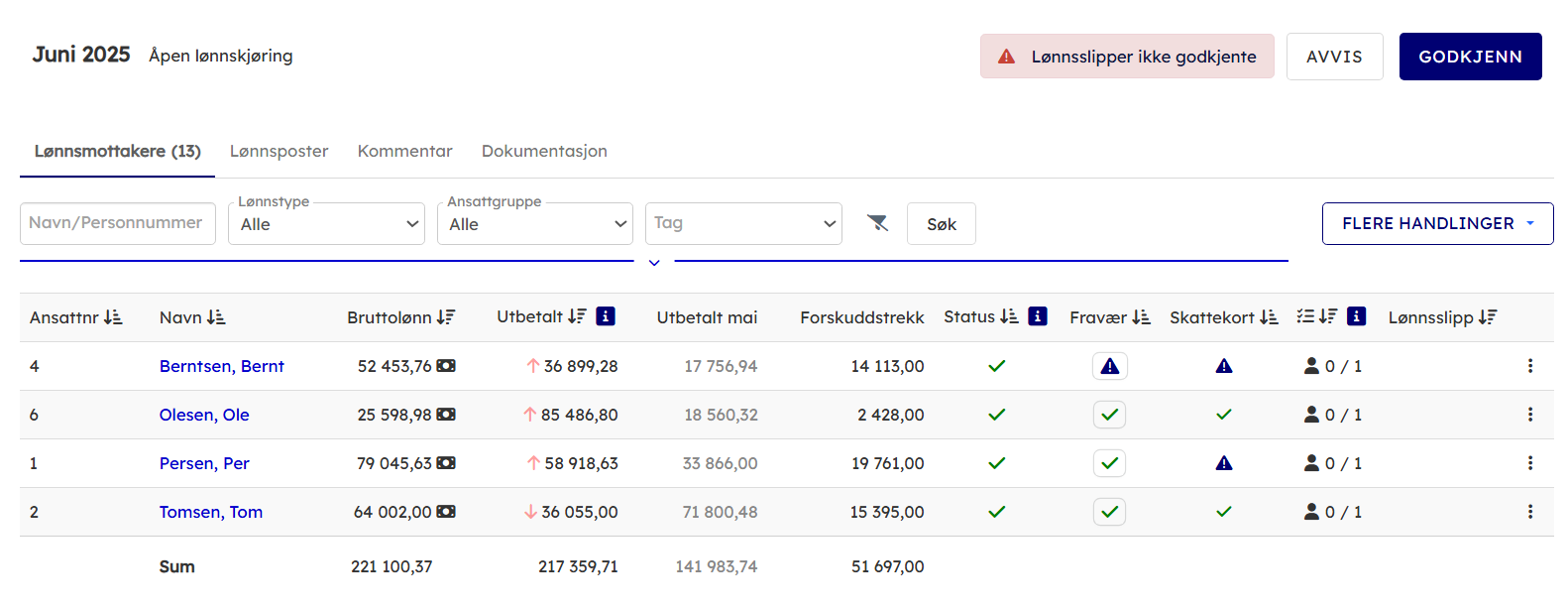The image size is (1568, 610).
Task: Switch to the Dokumentasjon tab
Action: (544, 151)
